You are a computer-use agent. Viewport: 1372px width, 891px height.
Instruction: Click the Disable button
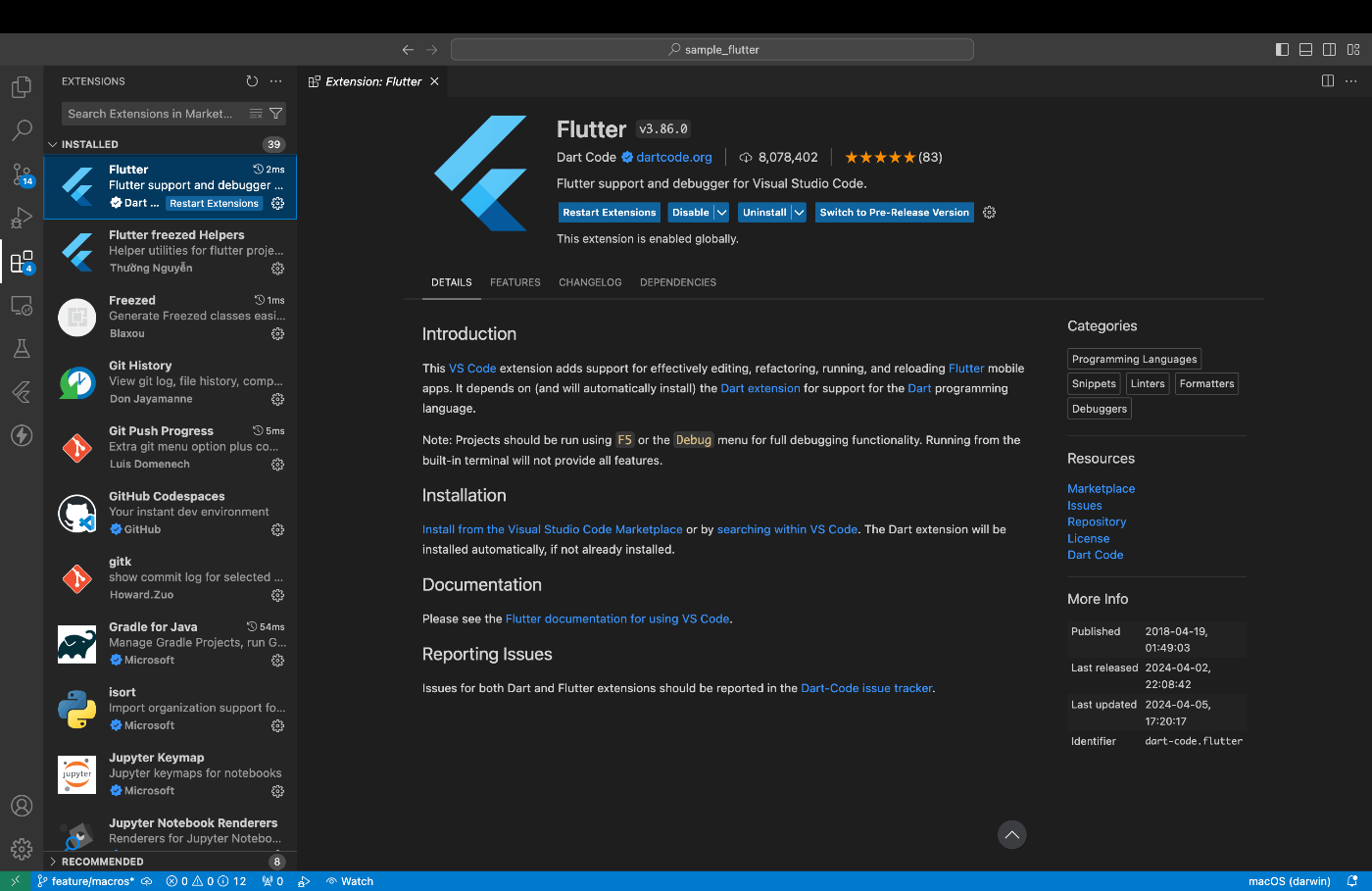pyautogui.click(x=691, y=212)
